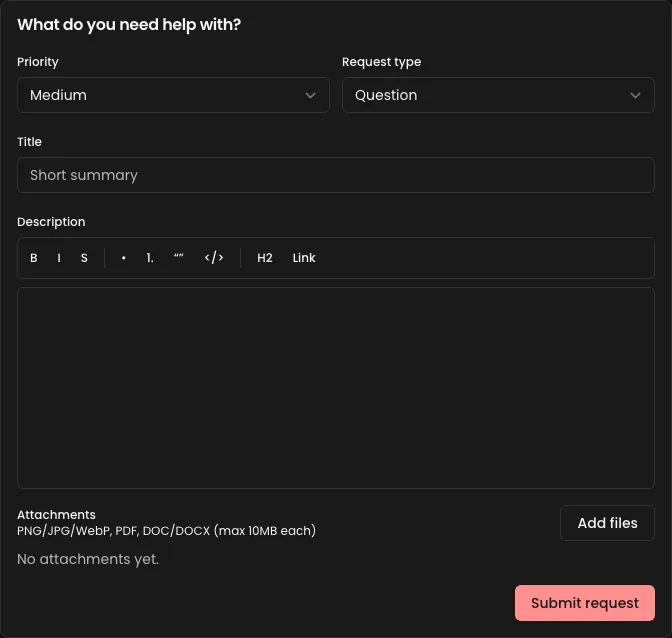
Task: Click the Attachments label
Action: coord(56,515)
